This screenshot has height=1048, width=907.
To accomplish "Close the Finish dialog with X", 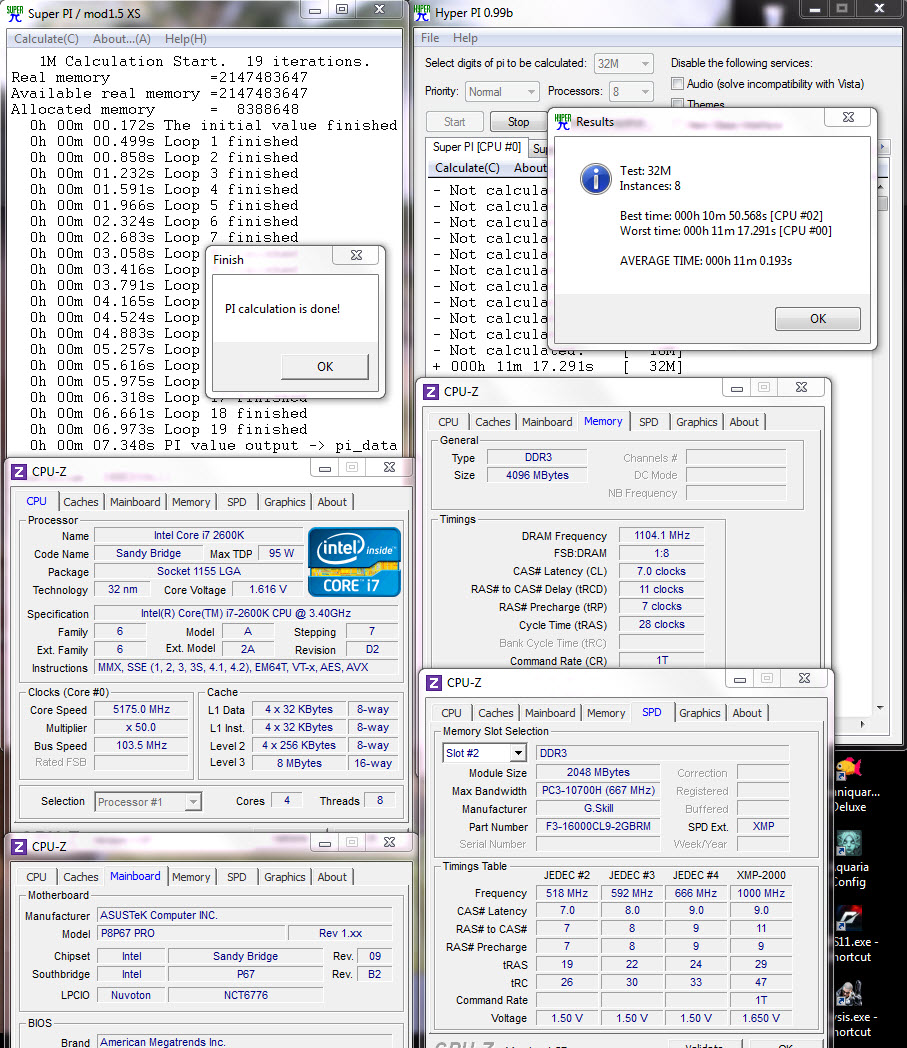I will (x=356, y=255).
